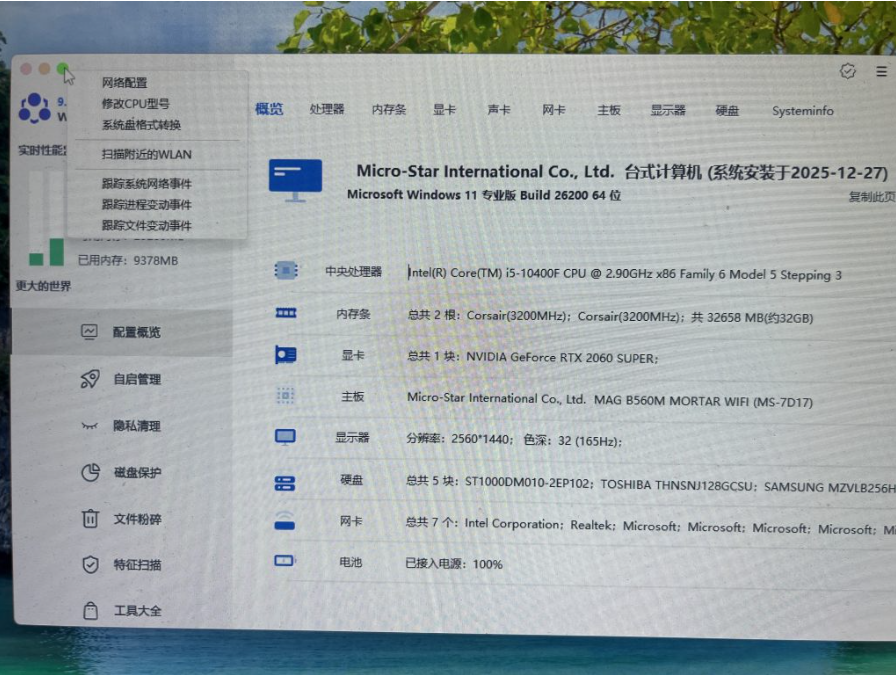Switch to the 处理器 tab
Viewport: 896px width, 675px height.
[x=325, y=111]
